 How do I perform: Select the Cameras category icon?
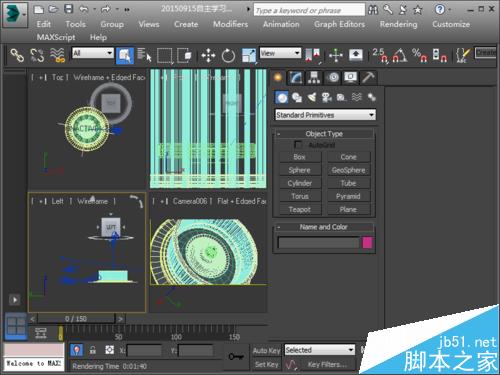327,98
